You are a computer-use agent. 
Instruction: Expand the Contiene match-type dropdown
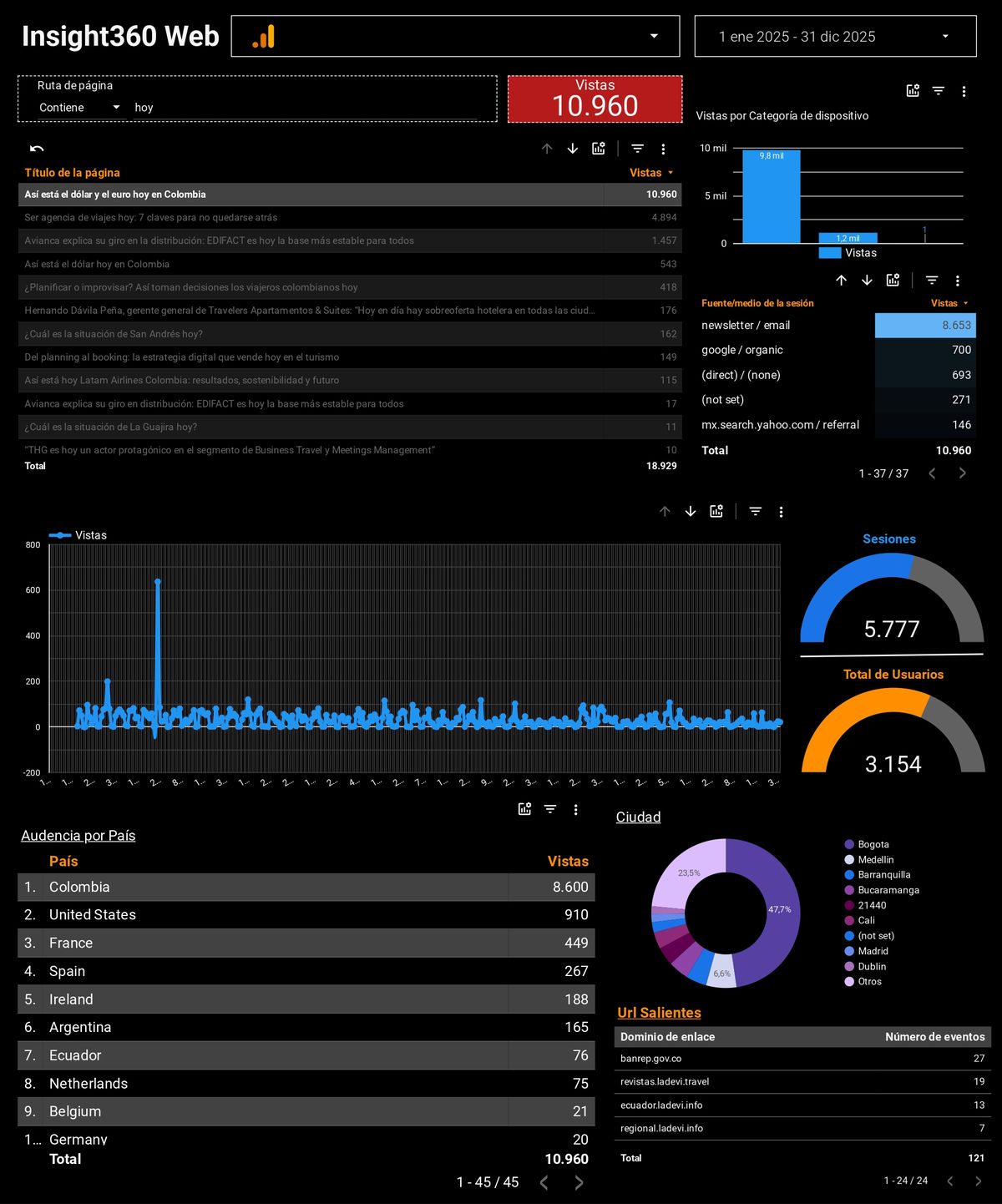click(79, 108)
